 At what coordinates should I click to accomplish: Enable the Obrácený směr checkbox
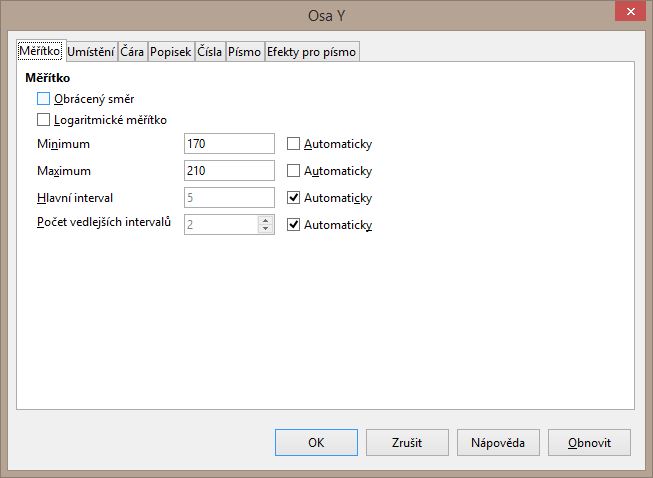43,99
